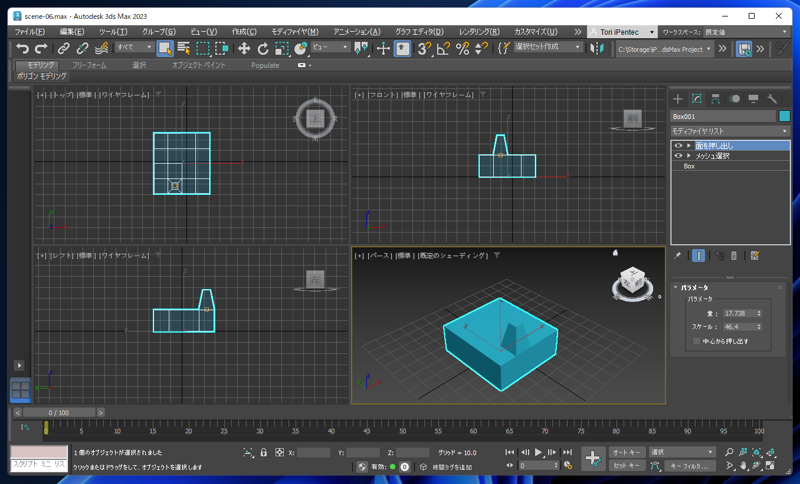Click the large Set Keys plus button
The width and height of the screenshot is (800, 484).
point(593,458)
